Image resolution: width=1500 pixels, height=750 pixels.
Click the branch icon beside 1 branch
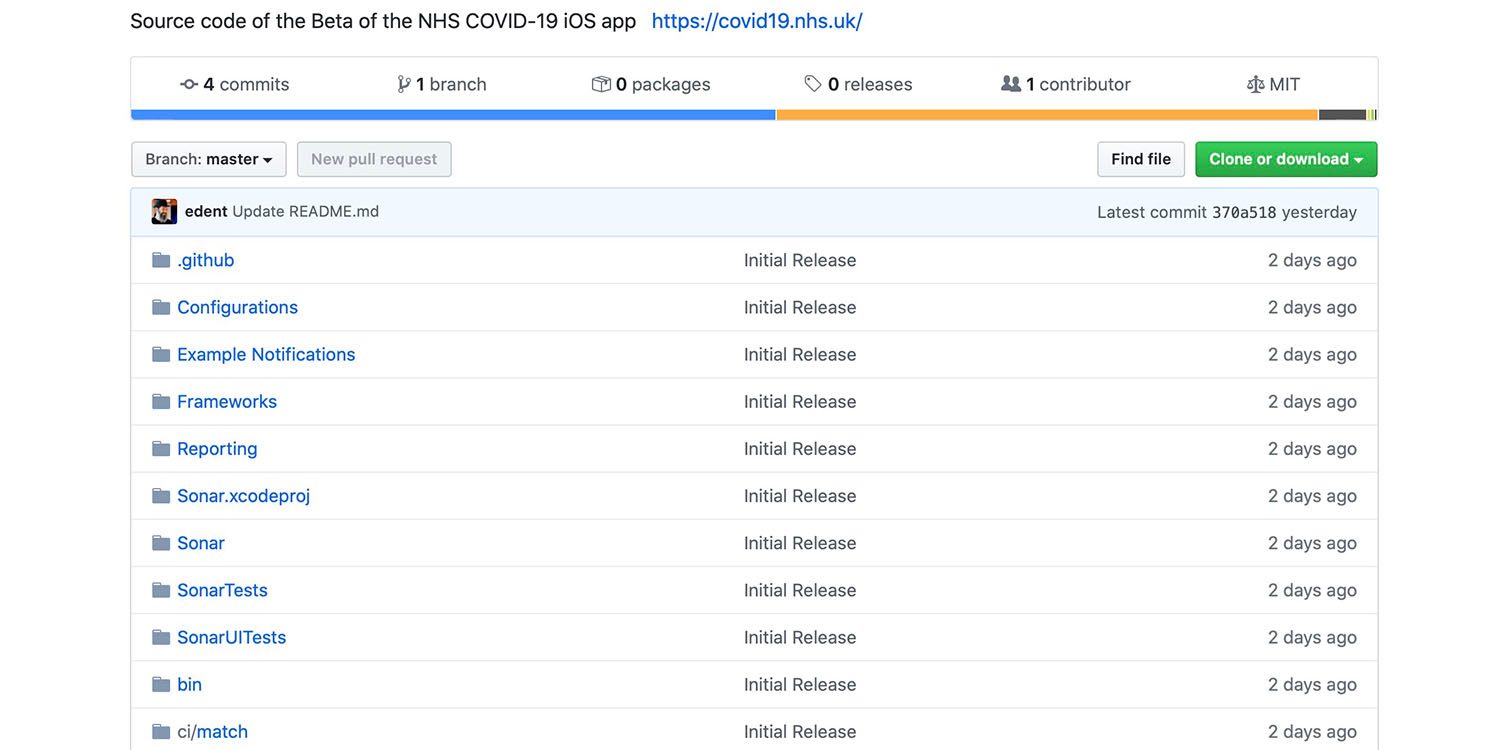tap(404, 84)
